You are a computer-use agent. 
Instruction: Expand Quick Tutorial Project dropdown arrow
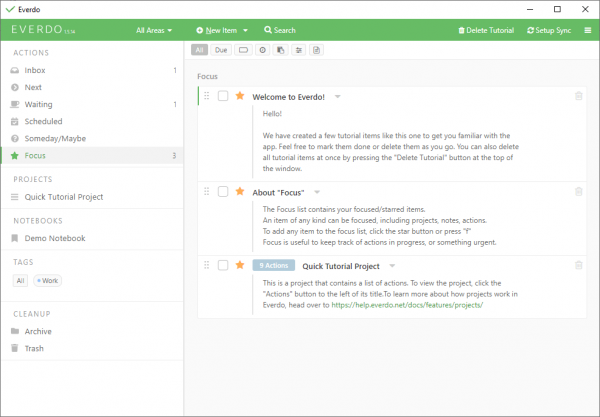(392, 266)
